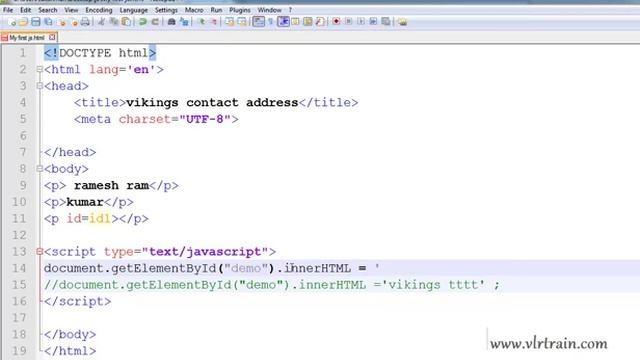Viewport: 640px width, 360px height.
Task: Start recording a macro
Action: pos(336,22)
